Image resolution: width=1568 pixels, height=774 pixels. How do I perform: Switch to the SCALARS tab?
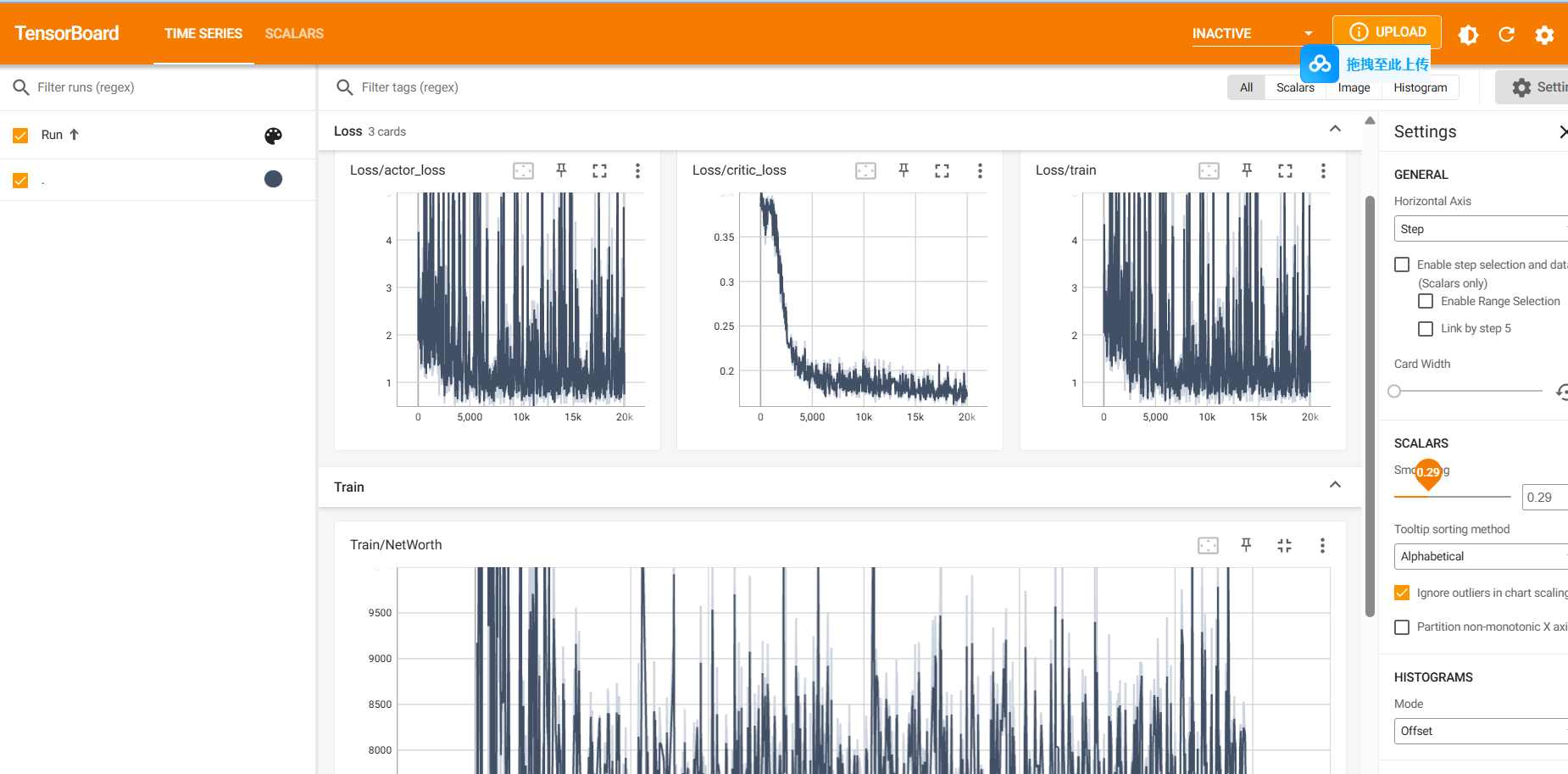pyautogui.click(x=294, y=33)
